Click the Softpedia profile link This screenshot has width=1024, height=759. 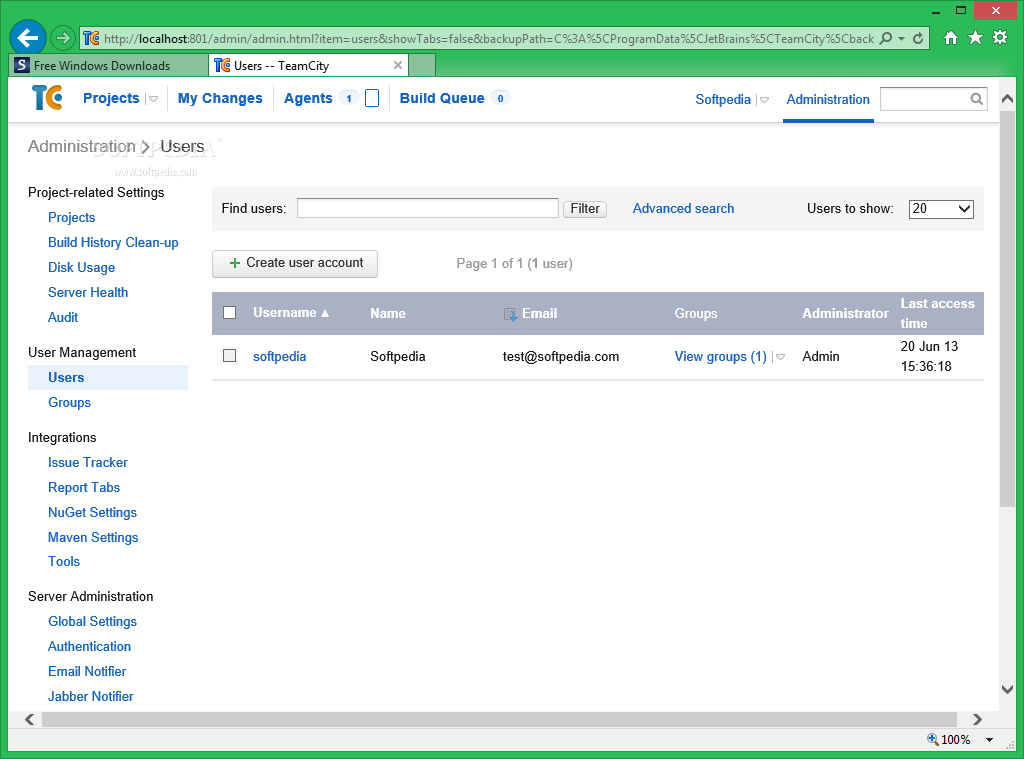pyautogui.click(x=723, y=99)
